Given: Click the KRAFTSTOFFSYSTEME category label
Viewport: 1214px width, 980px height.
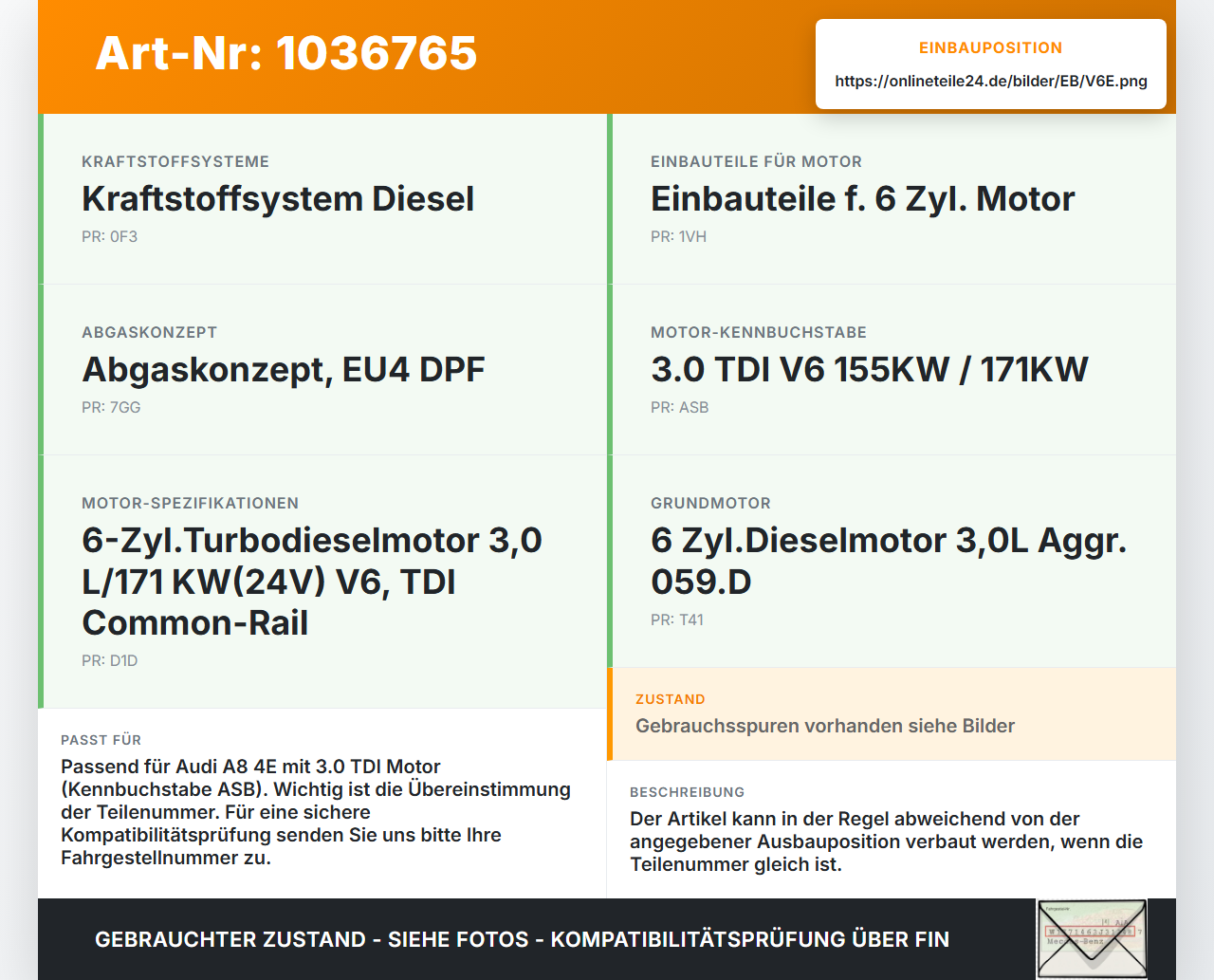Looking at the screenshot, I should pos(175,162).
